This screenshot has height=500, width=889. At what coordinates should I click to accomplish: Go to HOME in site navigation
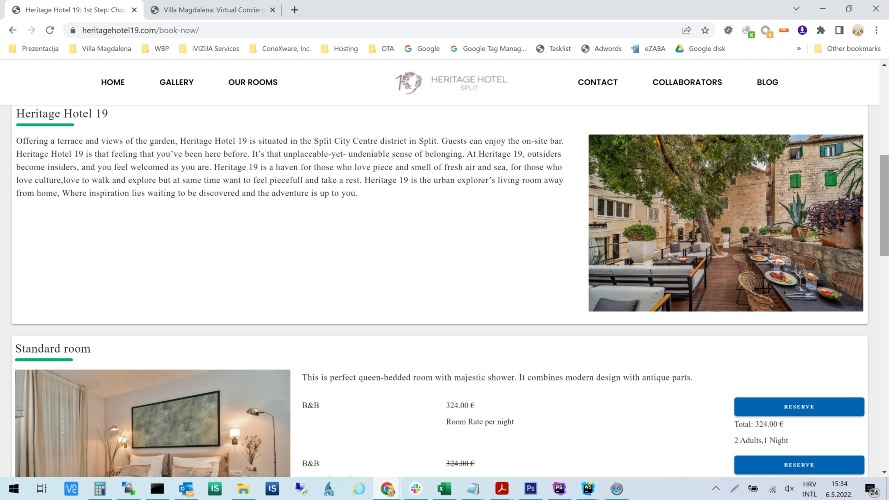tap(113, 82)
